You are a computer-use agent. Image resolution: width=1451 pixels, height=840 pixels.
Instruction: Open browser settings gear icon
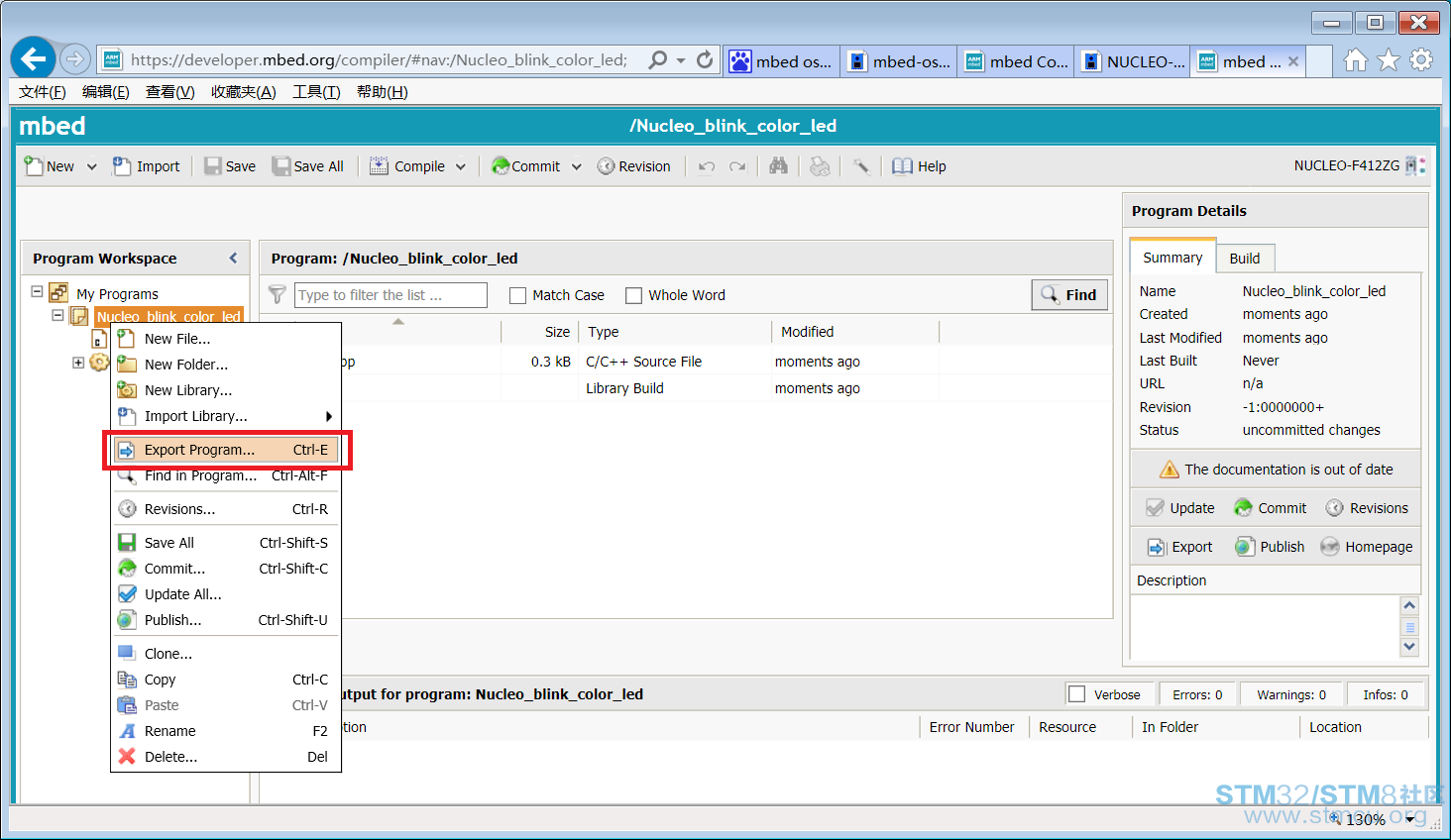(1421, 60)
